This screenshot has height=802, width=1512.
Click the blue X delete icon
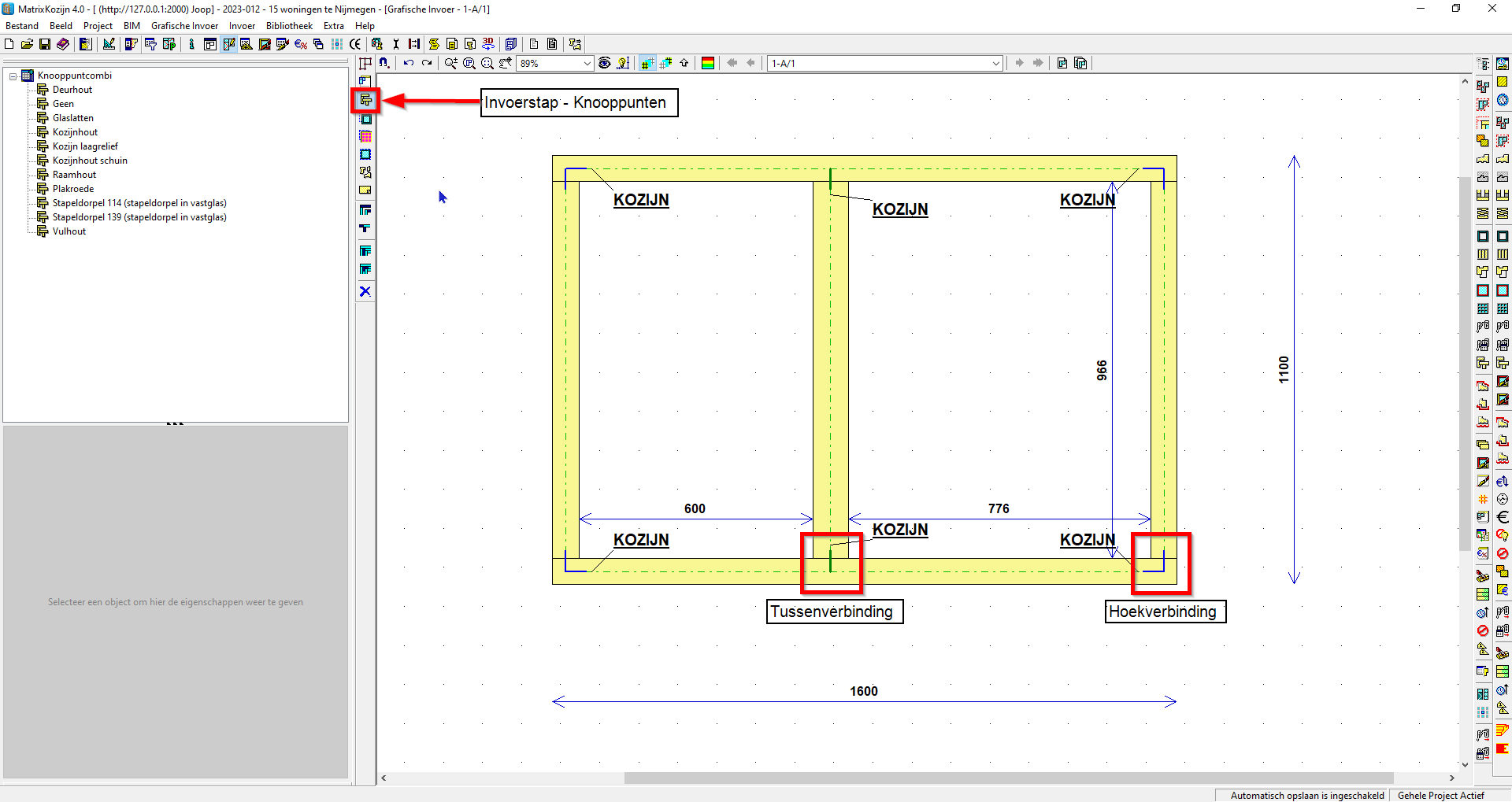[x=365, y=291]
